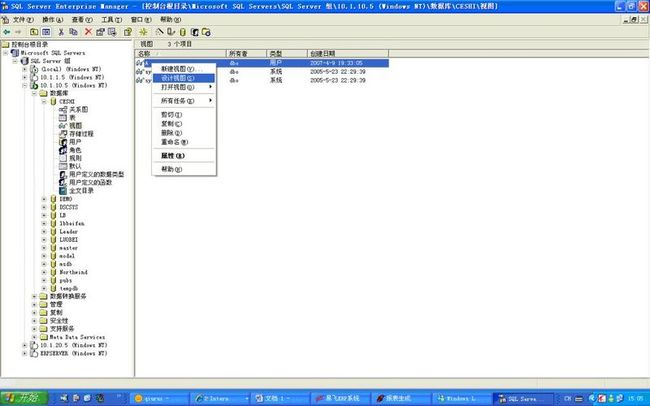Select 全文目录 (Full-Text Catalogs) node
Image resolution: width=650 pixels, height=406 pixels.
[x=81, y=191]
